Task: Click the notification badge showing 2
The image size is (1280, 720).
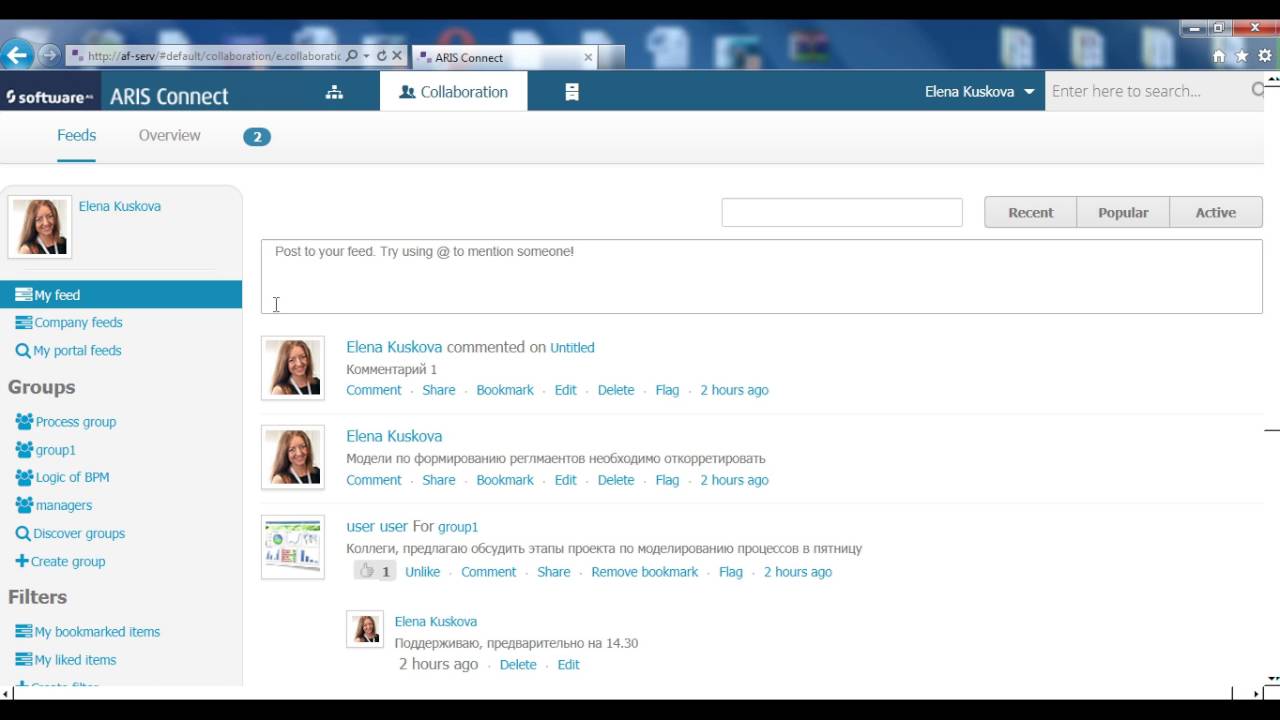Action: coord(257,137)
